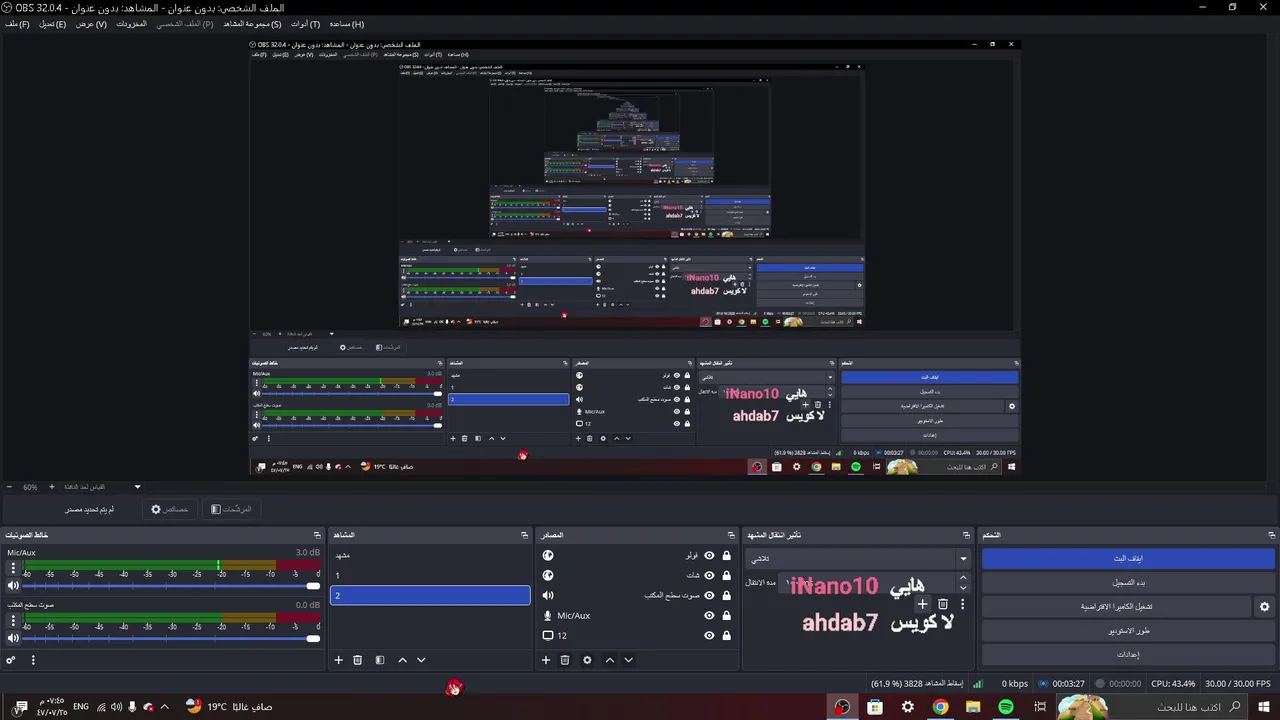Enable طور الاستوديو studio mode button
Viewport: 1280px width, 720px height.
click(x=1128, y=631)
